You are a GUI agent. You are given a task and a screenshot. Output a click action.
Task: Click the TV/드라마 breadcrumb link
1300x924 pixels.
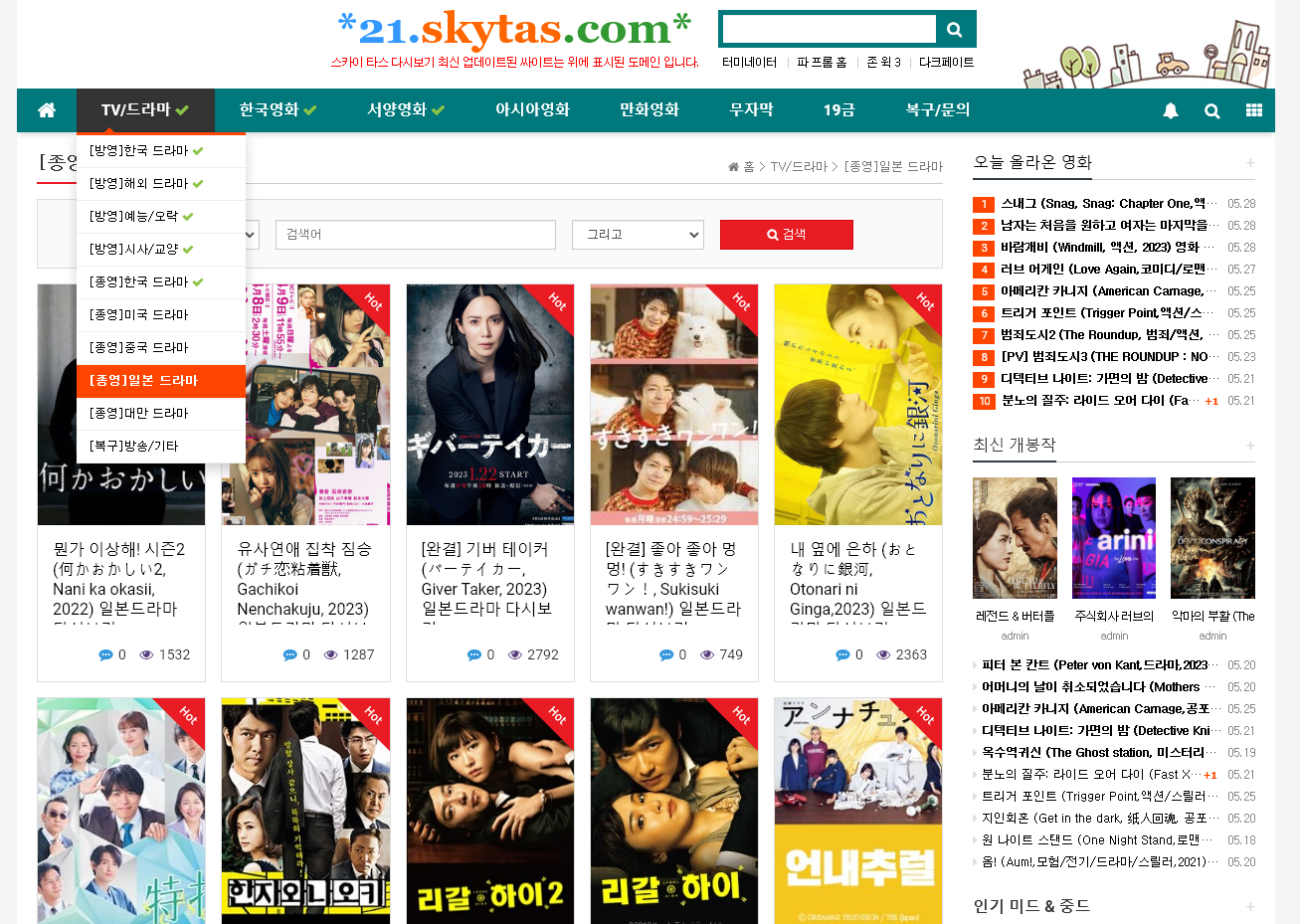coord(799,166)
